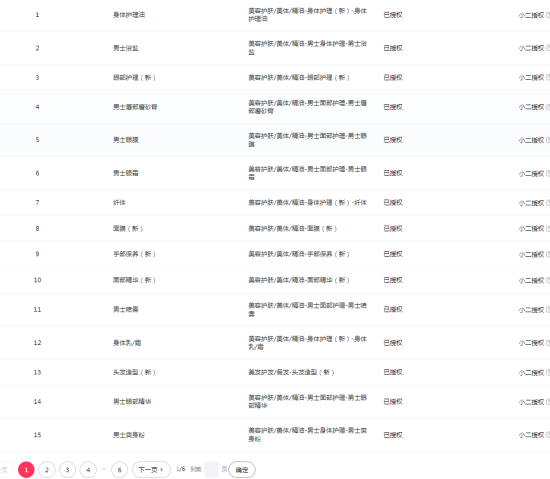Click the info icon in row 3
This screenshot has width=550, height=479.
click(x=548, y=77)
